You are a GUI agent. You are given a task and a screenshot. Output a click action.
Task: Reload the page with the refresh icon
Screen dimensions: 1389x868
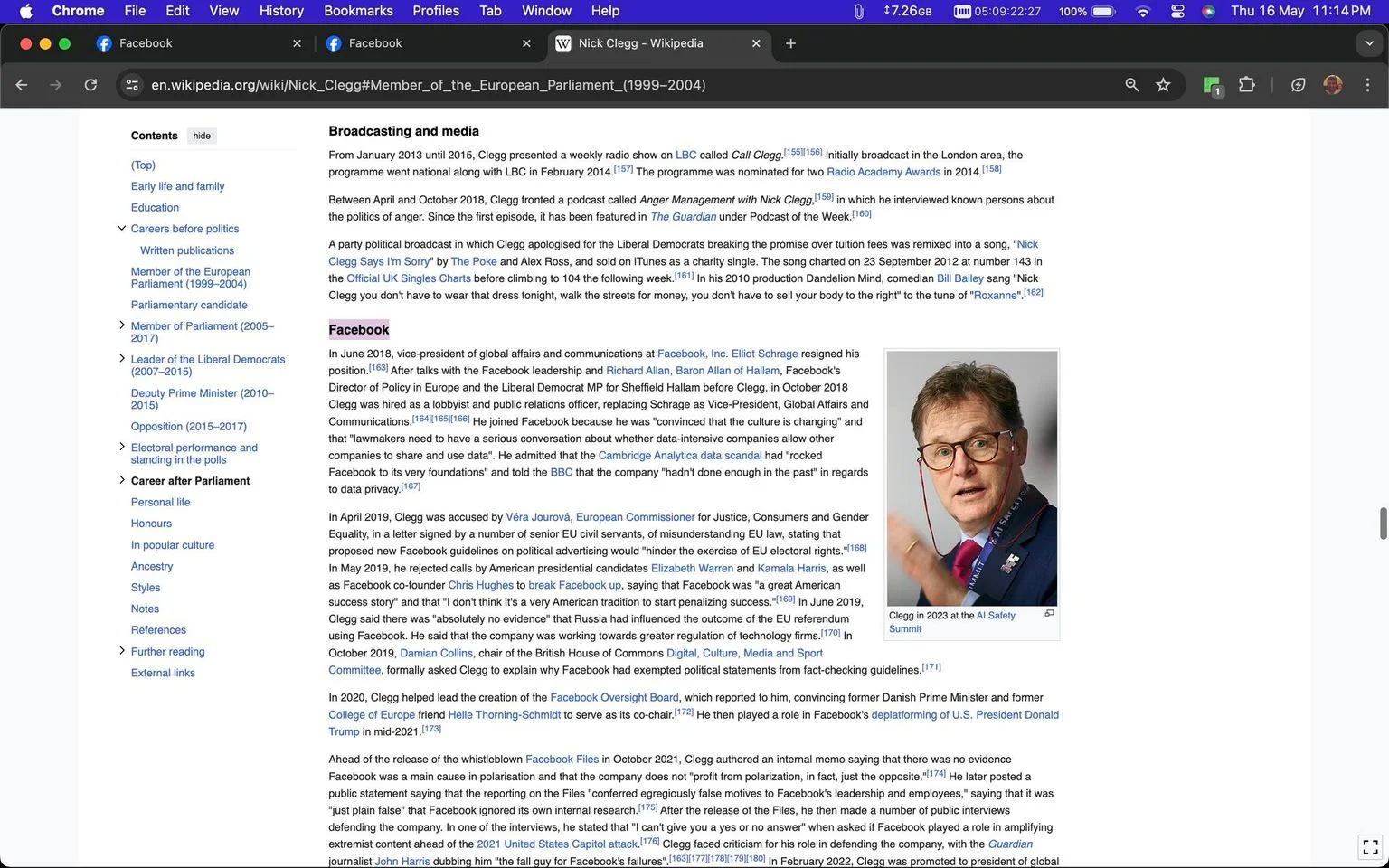click(x=90, y=85)
